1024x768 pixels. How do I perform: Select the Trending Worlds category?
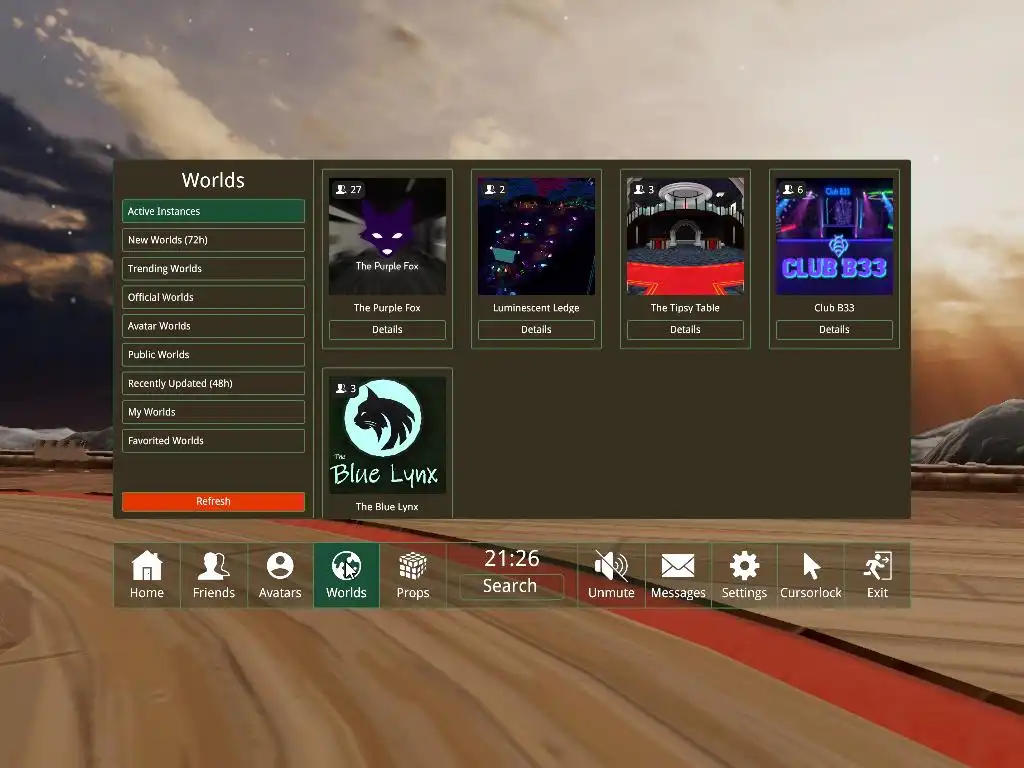(213, 268)
